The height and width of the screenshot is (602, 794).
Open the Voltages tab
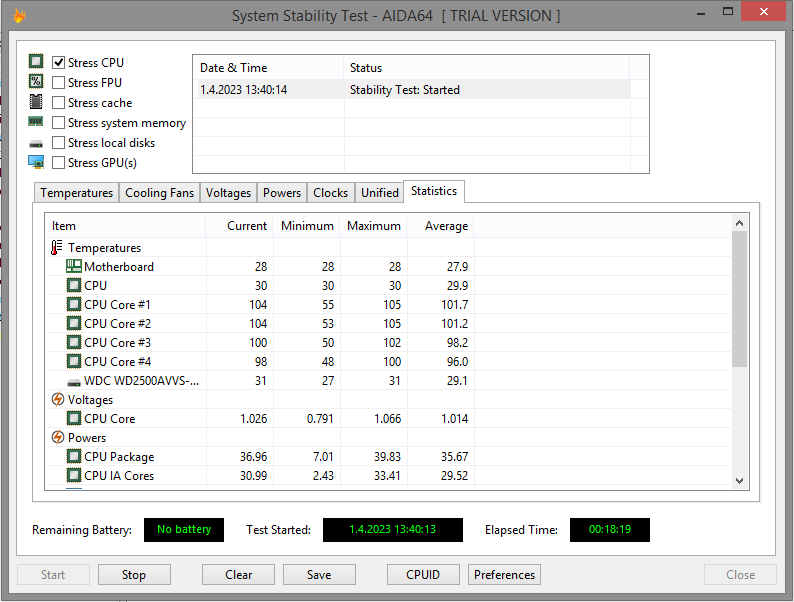pyautogui.click(x=228, y=193)
